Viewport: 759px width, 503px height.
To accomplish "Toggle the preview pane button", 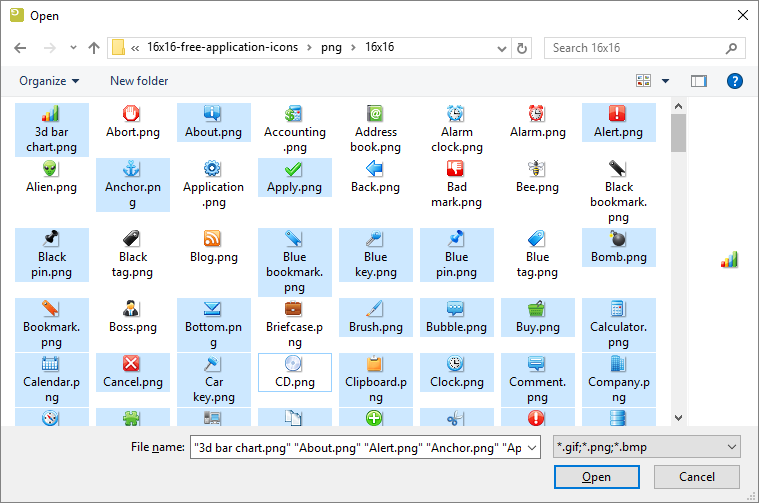I will click(699, 81).
